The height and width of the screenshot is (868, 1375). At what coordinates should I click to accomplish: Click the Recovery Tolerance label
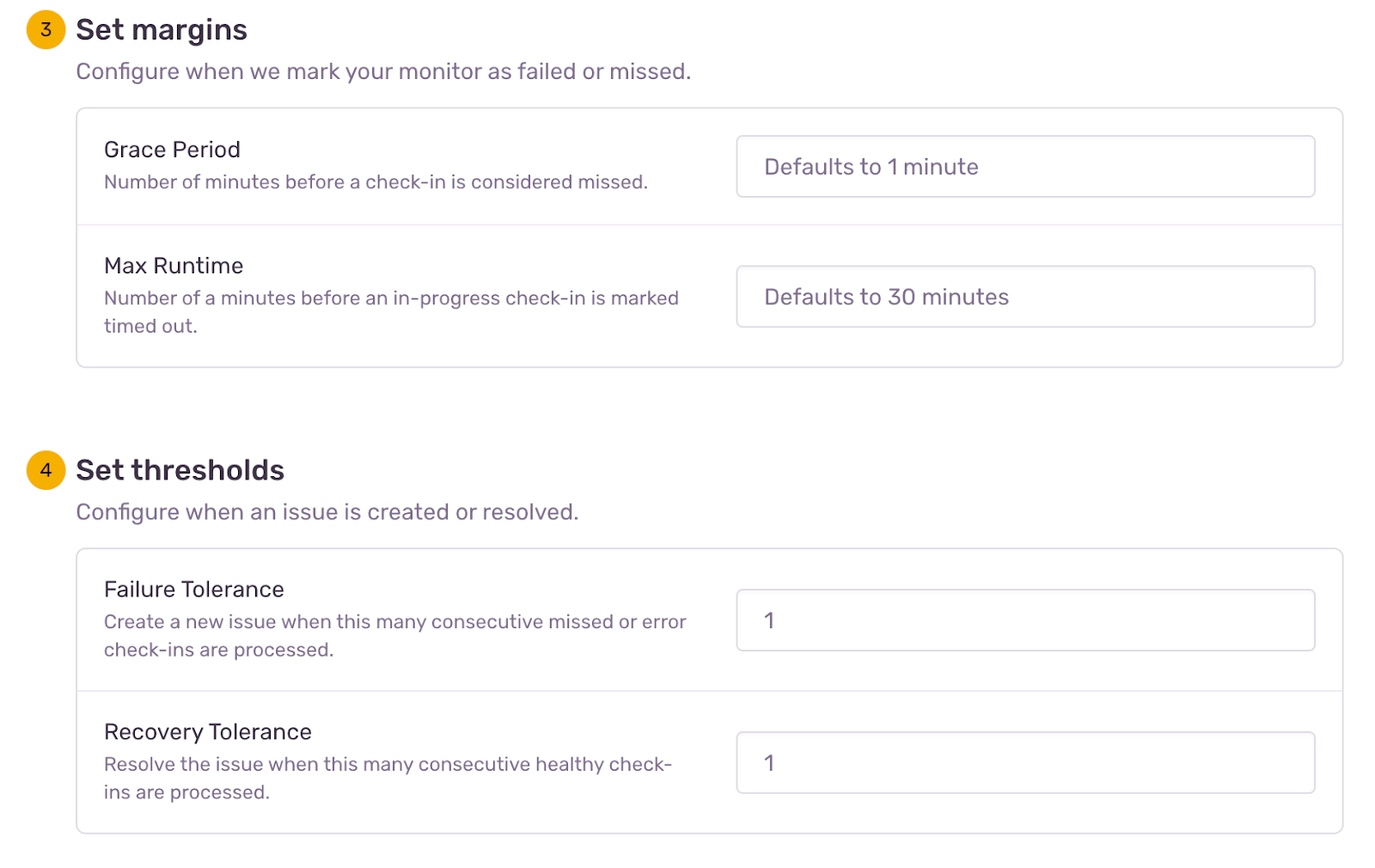coord(207,732)
